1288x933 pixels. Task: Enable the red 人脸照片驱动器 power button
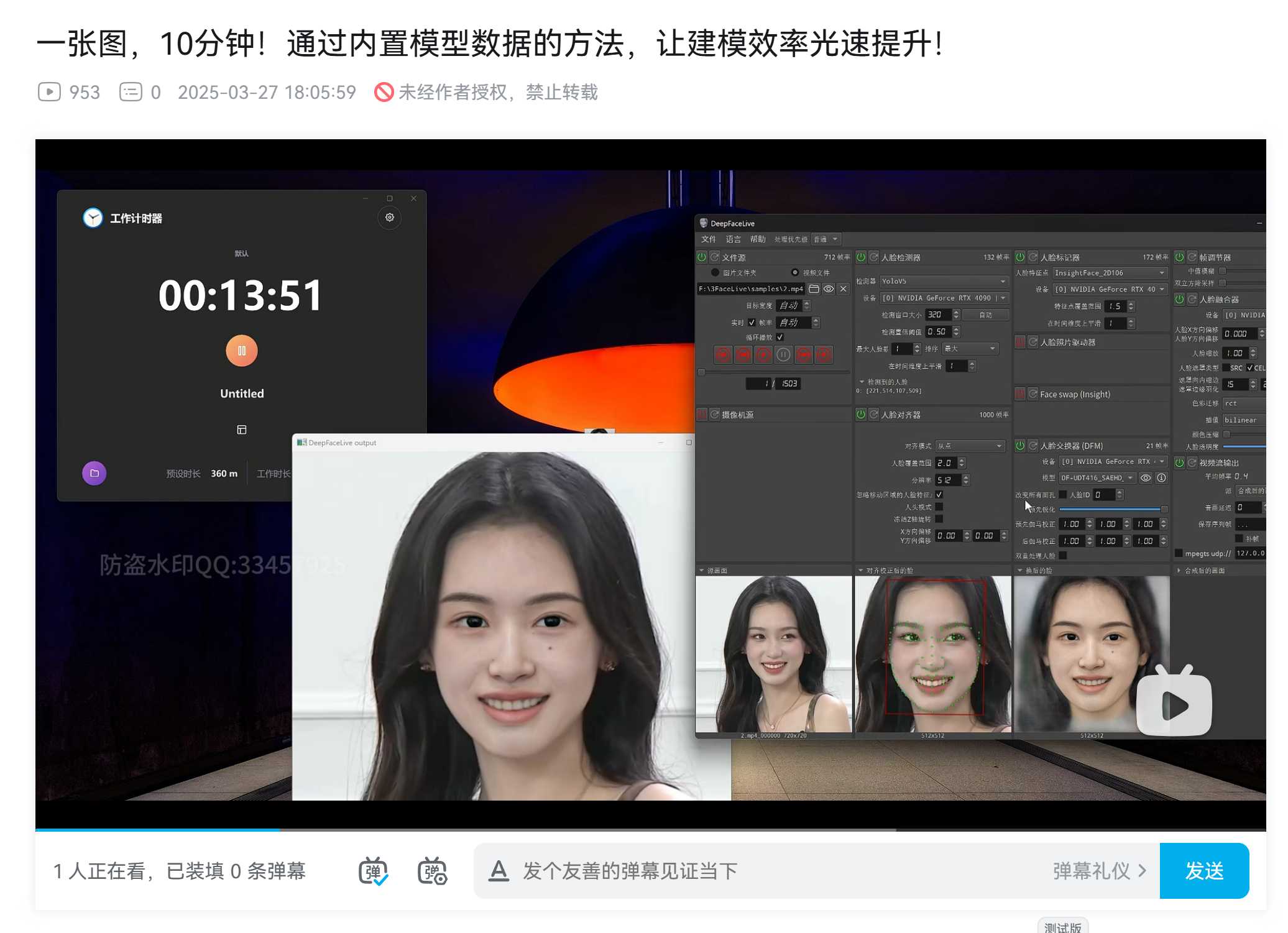pyautogui.click(x=1020, y=342)
